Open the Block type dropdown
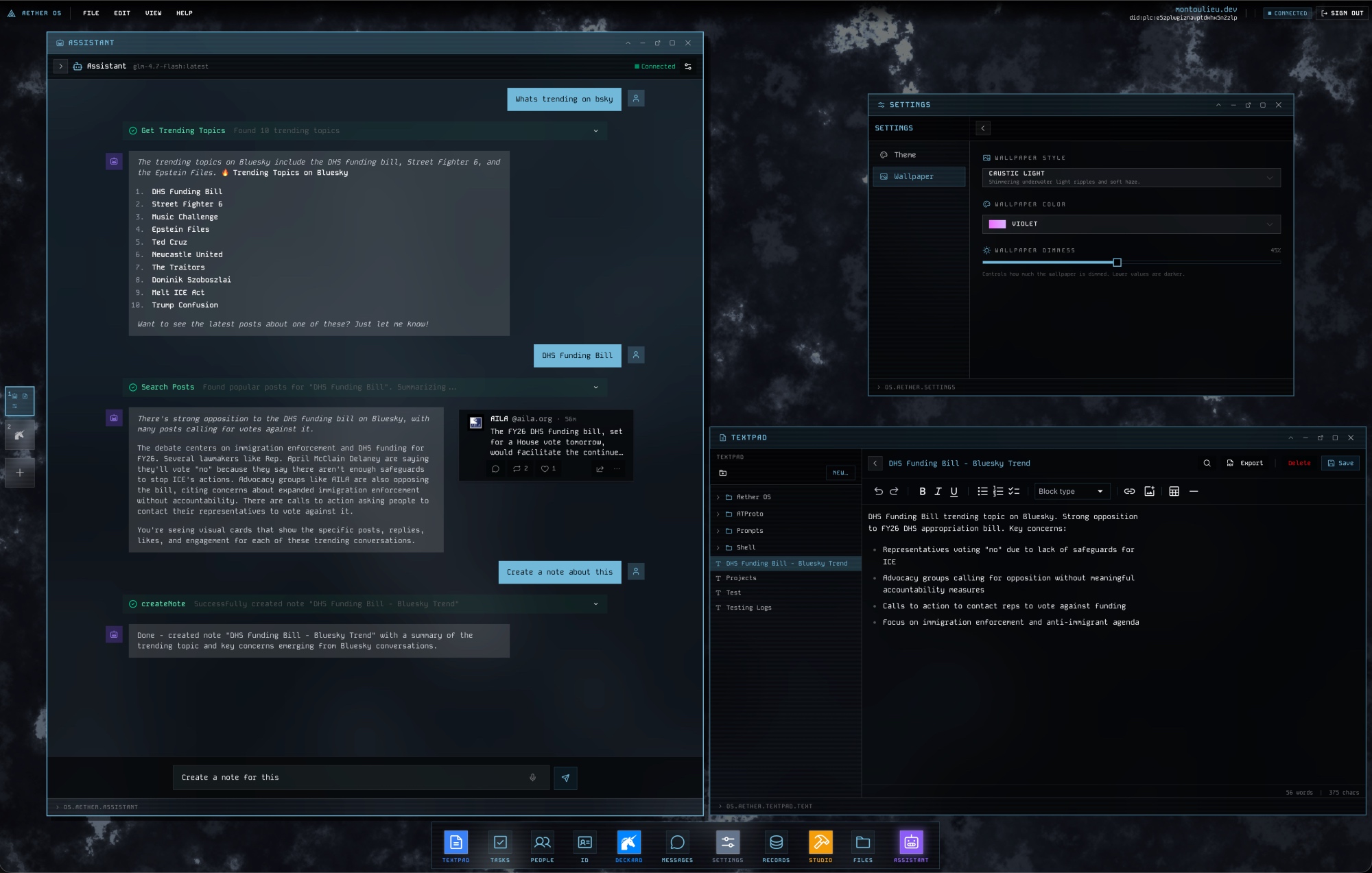The width and height of the screenshot is (1372, 873). (x=1070, y=491)
